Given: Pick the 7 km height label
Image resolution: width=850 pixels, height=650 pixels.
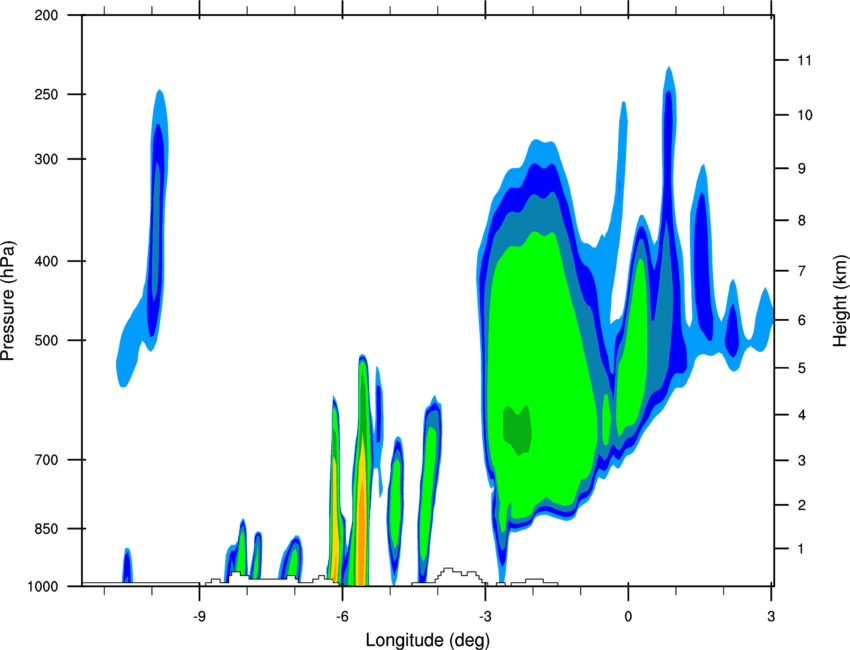Looking at the screenshot, I should pos(802,271).
